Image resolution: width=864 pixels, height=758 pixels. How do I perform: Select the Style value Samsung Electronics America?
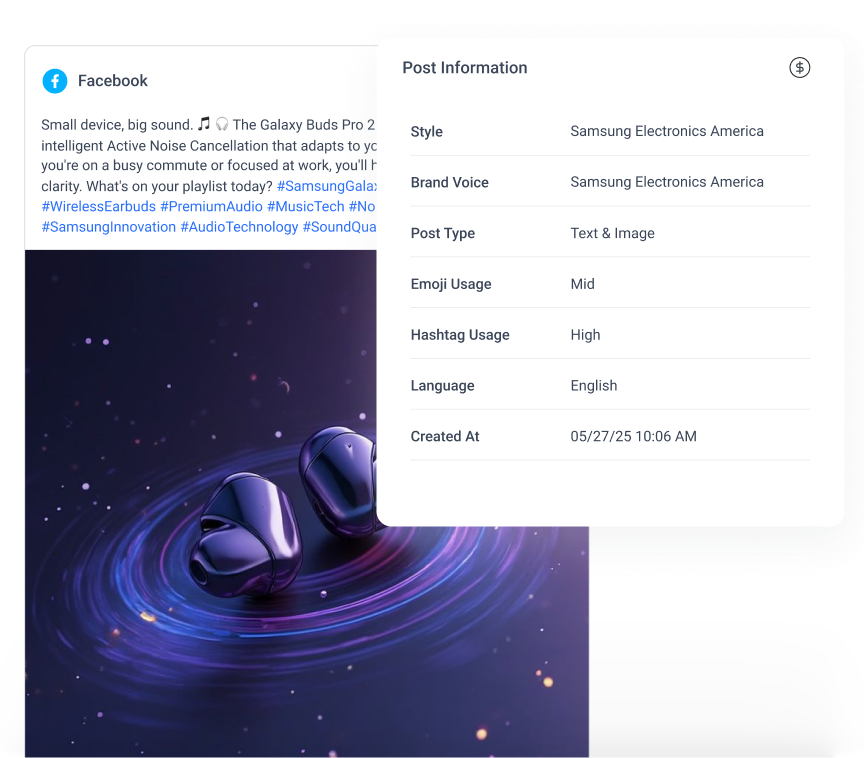point(666,131)
